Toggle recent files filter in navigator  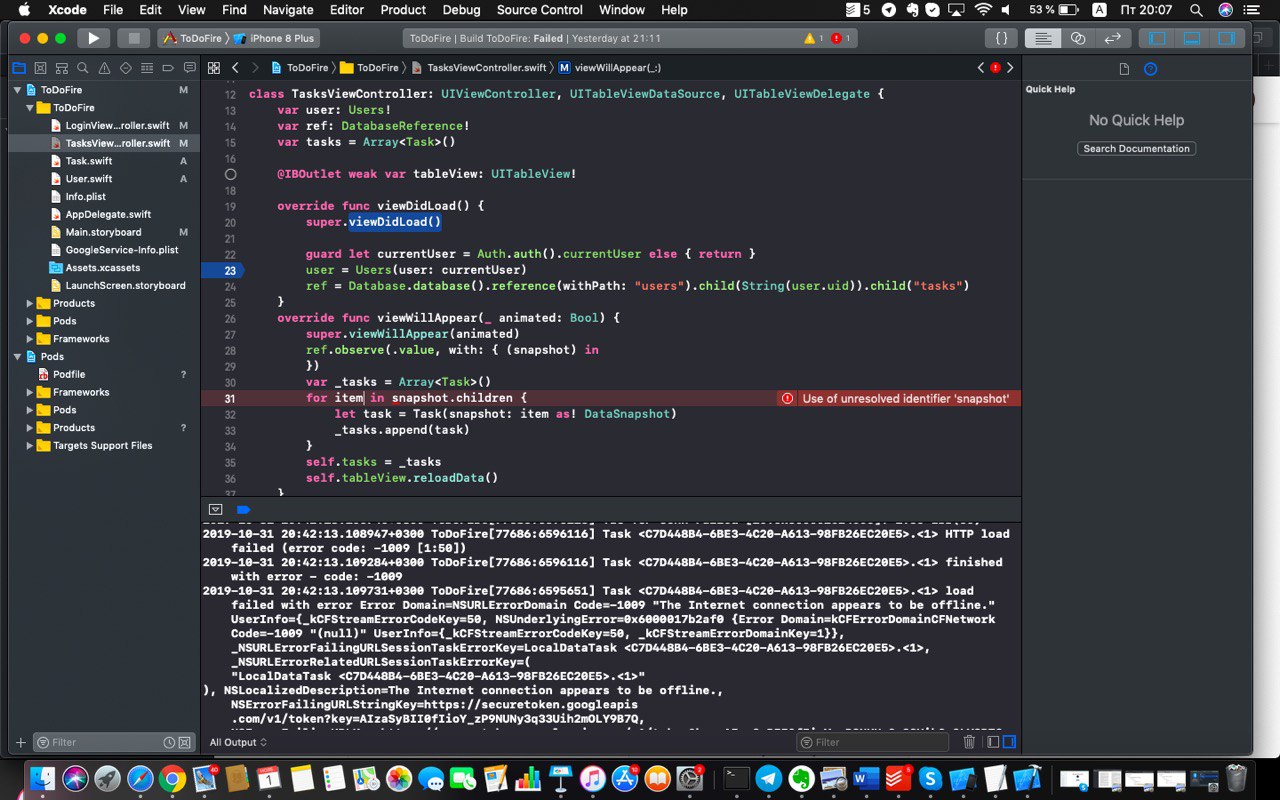(169, 742)
